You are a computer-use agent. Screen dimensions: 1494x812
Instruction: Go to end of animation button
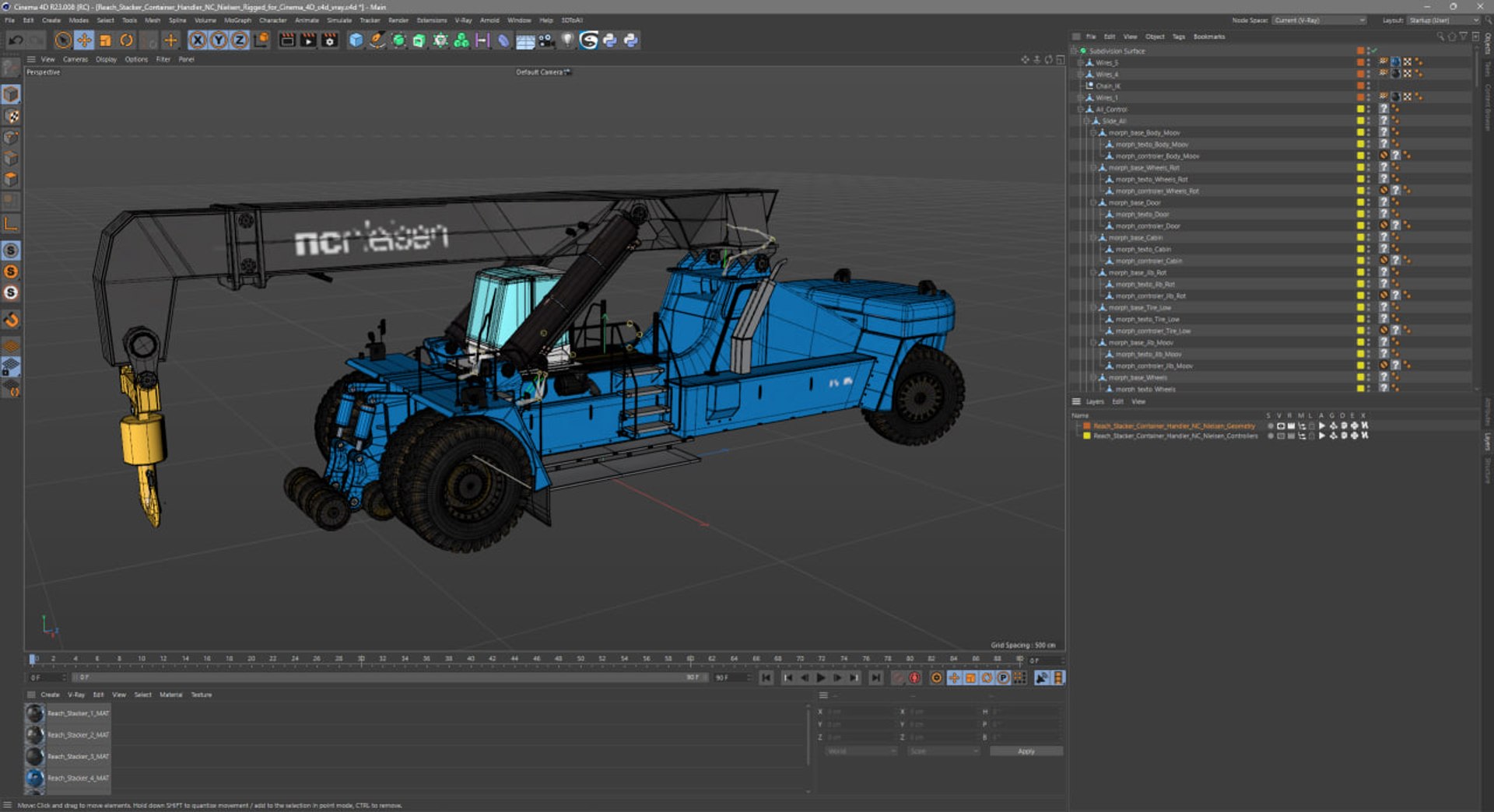point(876,678)
